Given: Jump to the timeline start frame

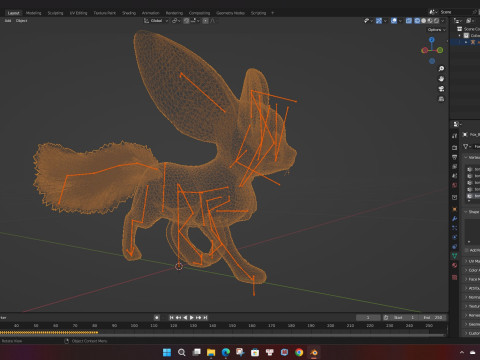Looking at the screenshot, I should click(x=172, y=318).
